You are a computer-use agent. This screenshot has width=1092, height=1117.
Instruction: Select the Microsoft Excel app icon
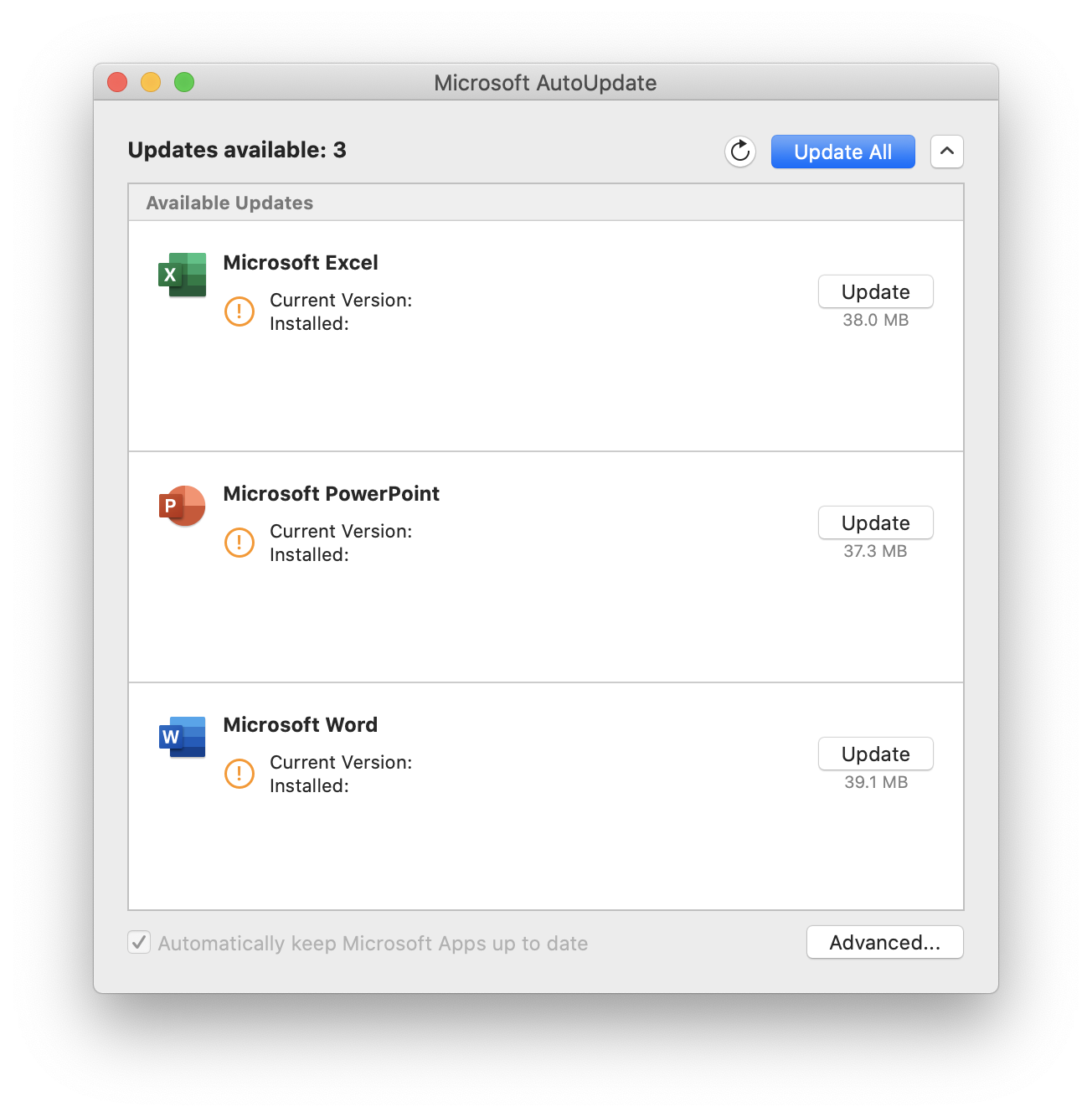click(x=182, y=274)
